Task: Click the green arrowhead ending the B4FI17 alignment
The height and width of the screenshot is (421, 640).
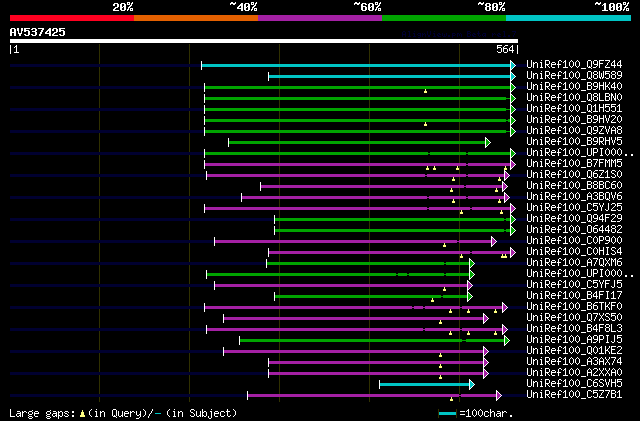Action: pyautogui.click(x=470, y=296)
